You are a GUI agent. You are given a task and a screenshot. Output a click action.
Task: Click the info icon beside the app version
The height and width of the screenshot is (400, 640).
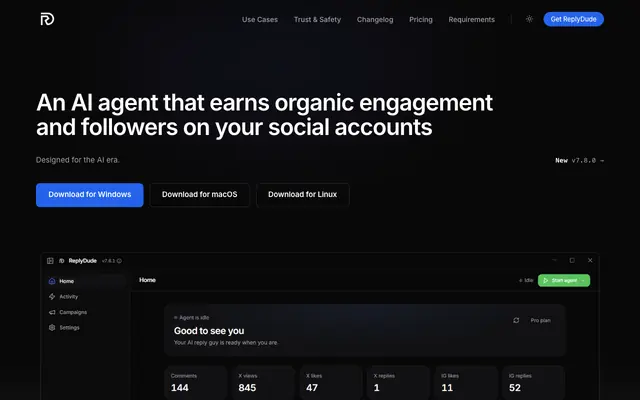click(x=119, y=261)
